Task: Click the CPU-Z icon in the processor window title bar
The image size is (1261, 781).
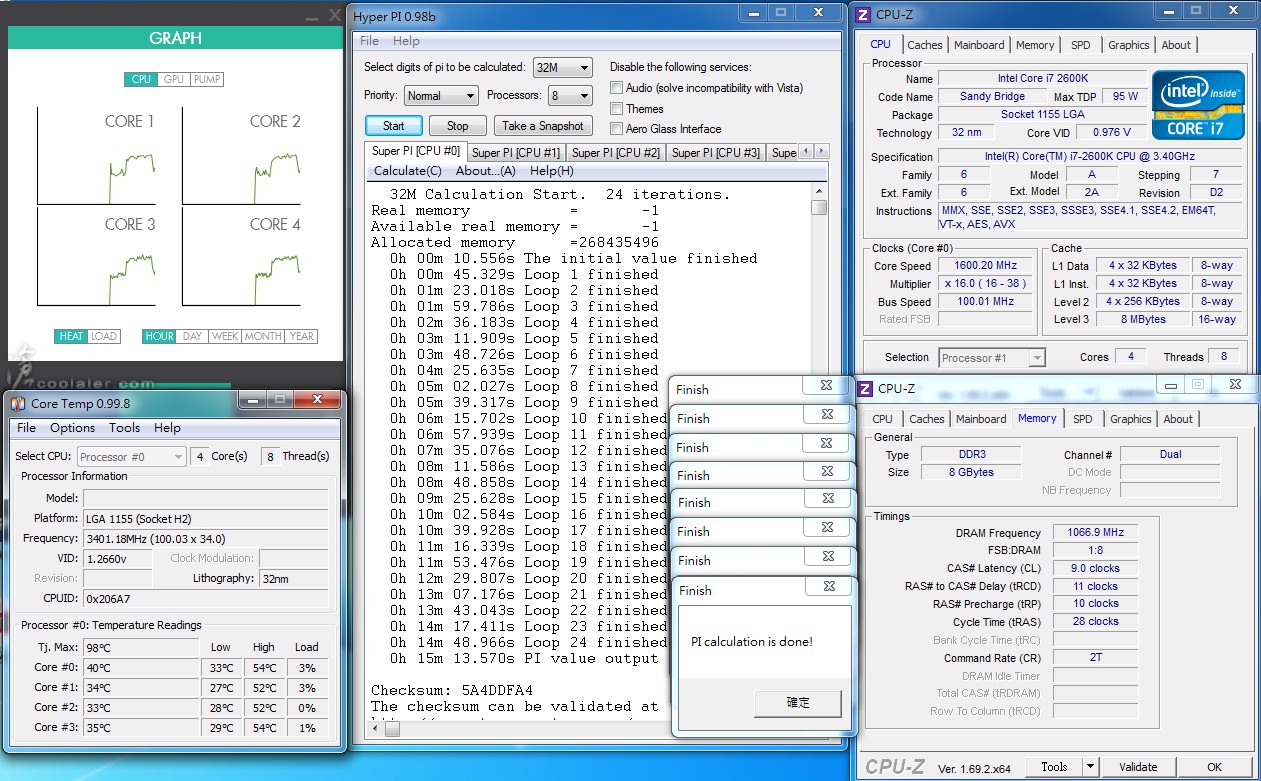Action: [x=864, y=15]
